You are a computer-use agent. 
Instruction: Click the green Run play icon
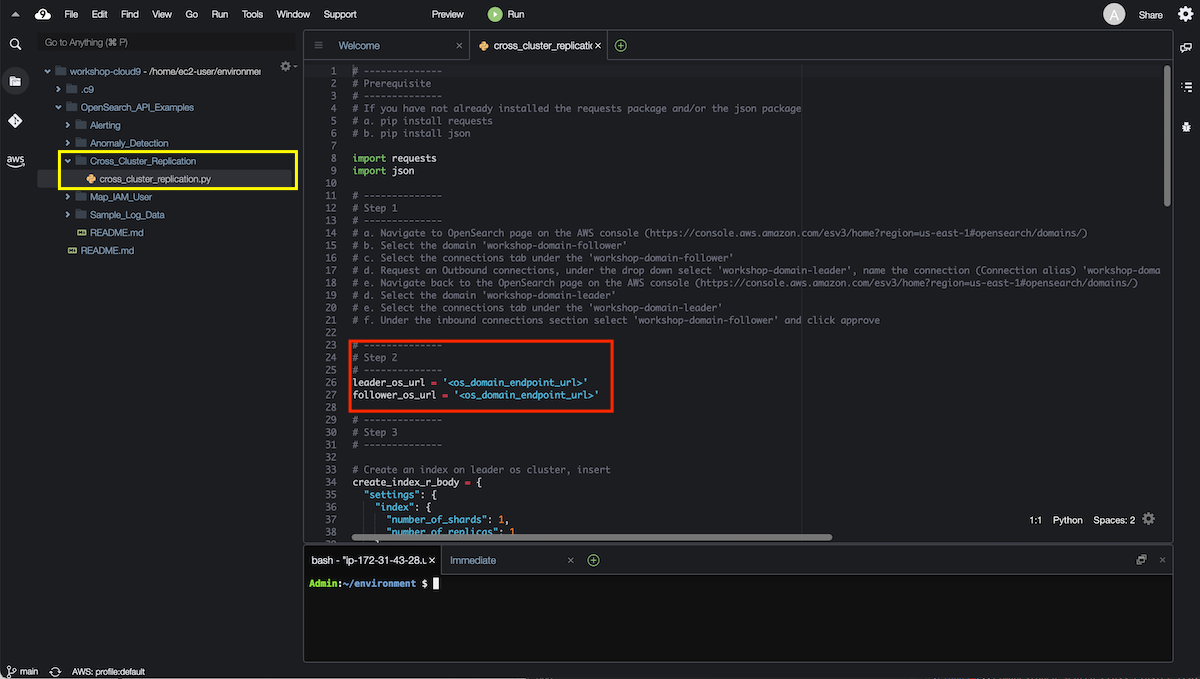pos(495,15)
